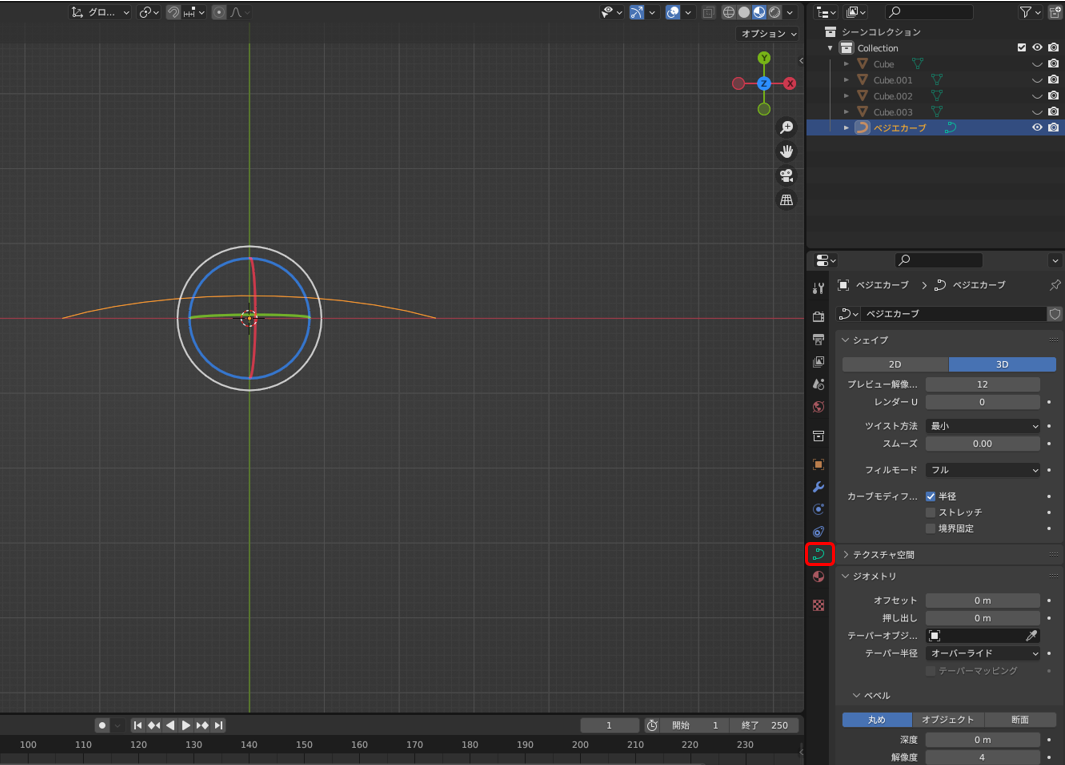This screenshot has width=1065, height=765.
Task: Switch to wireframe viewport shading
Action: tap(729, 12)
